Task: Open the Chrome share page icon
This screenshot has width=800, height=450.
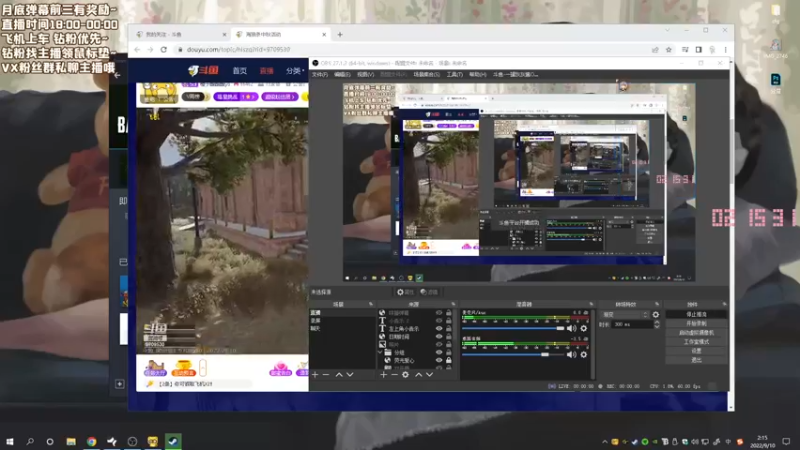Action: [655, 49]
